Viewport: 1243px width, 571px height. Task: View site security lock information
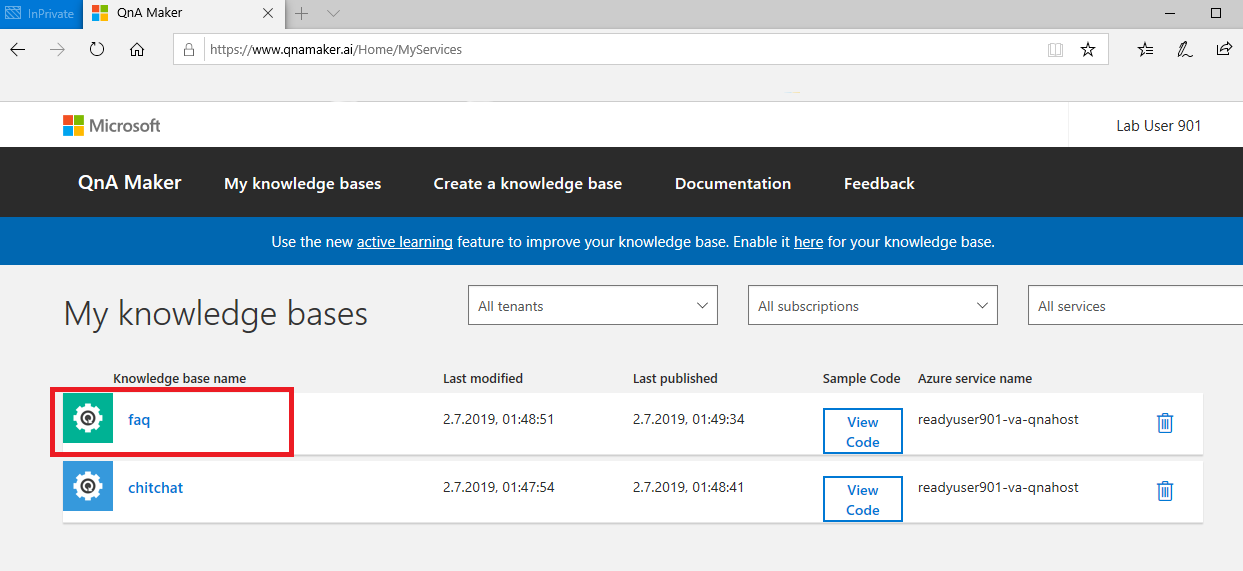point(189,49)
